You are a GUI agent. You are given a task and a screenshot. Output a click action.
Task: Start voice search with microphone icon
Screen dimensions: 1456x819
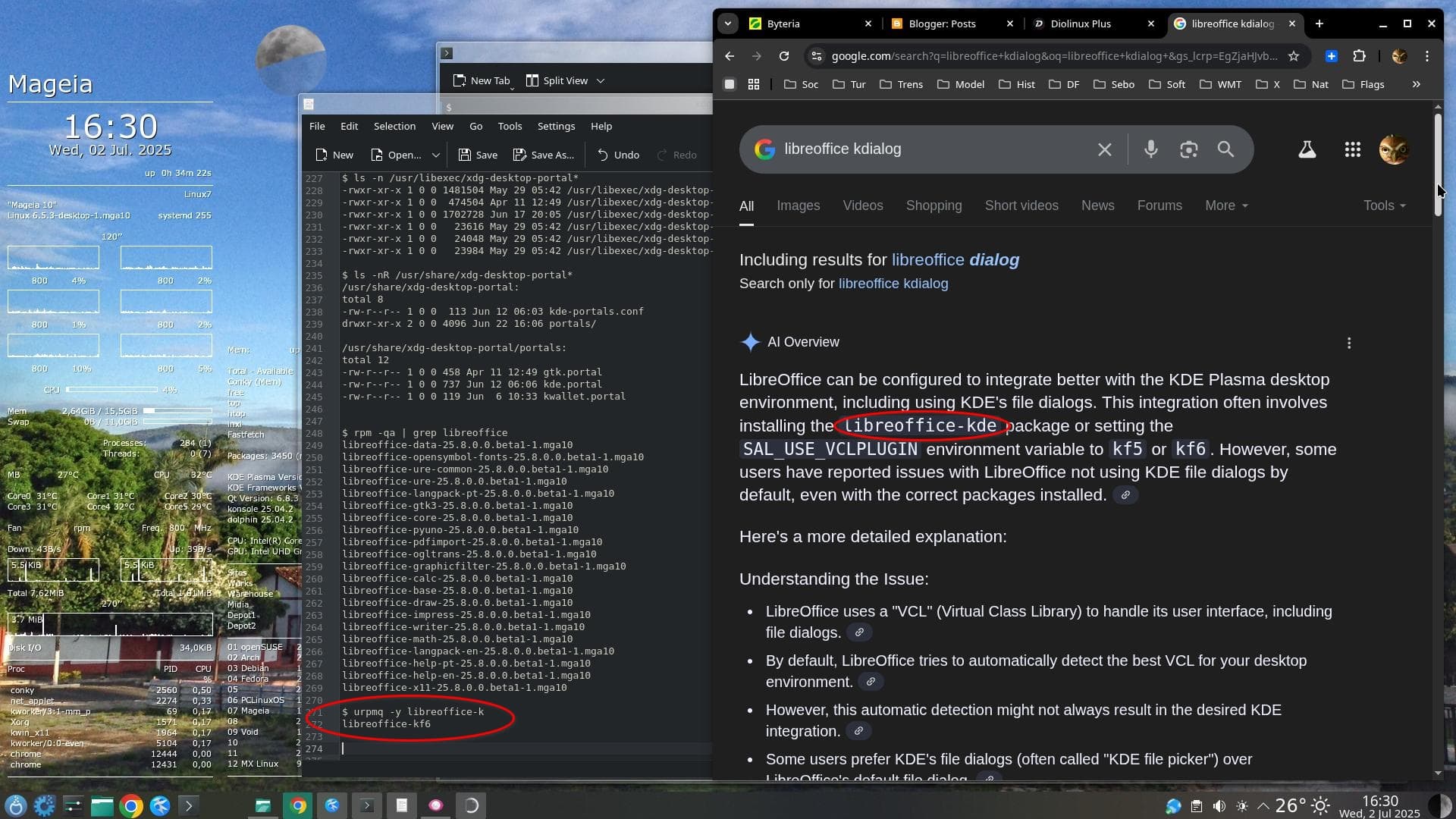(1150, 149)
